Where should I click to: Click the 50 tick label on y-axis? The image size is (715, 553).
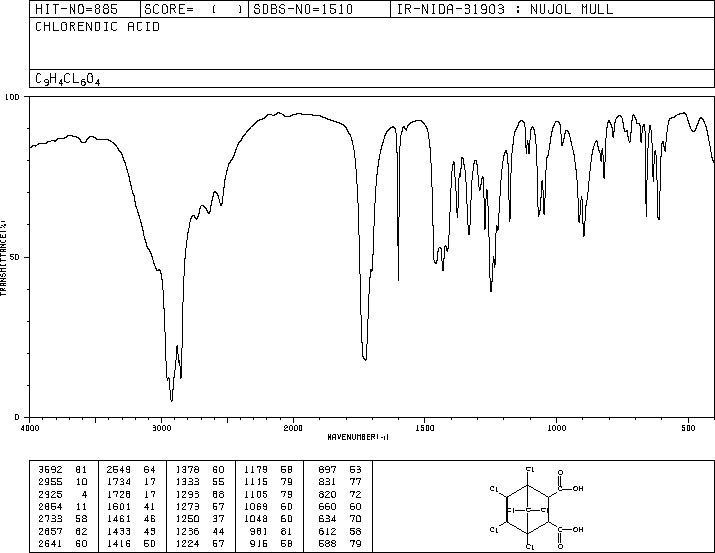(x=15, y=257)
